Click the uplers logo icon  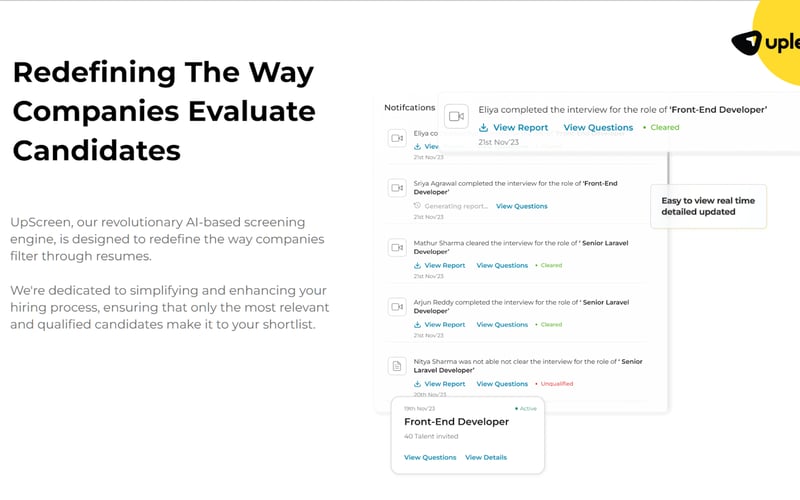coord(746,42)
